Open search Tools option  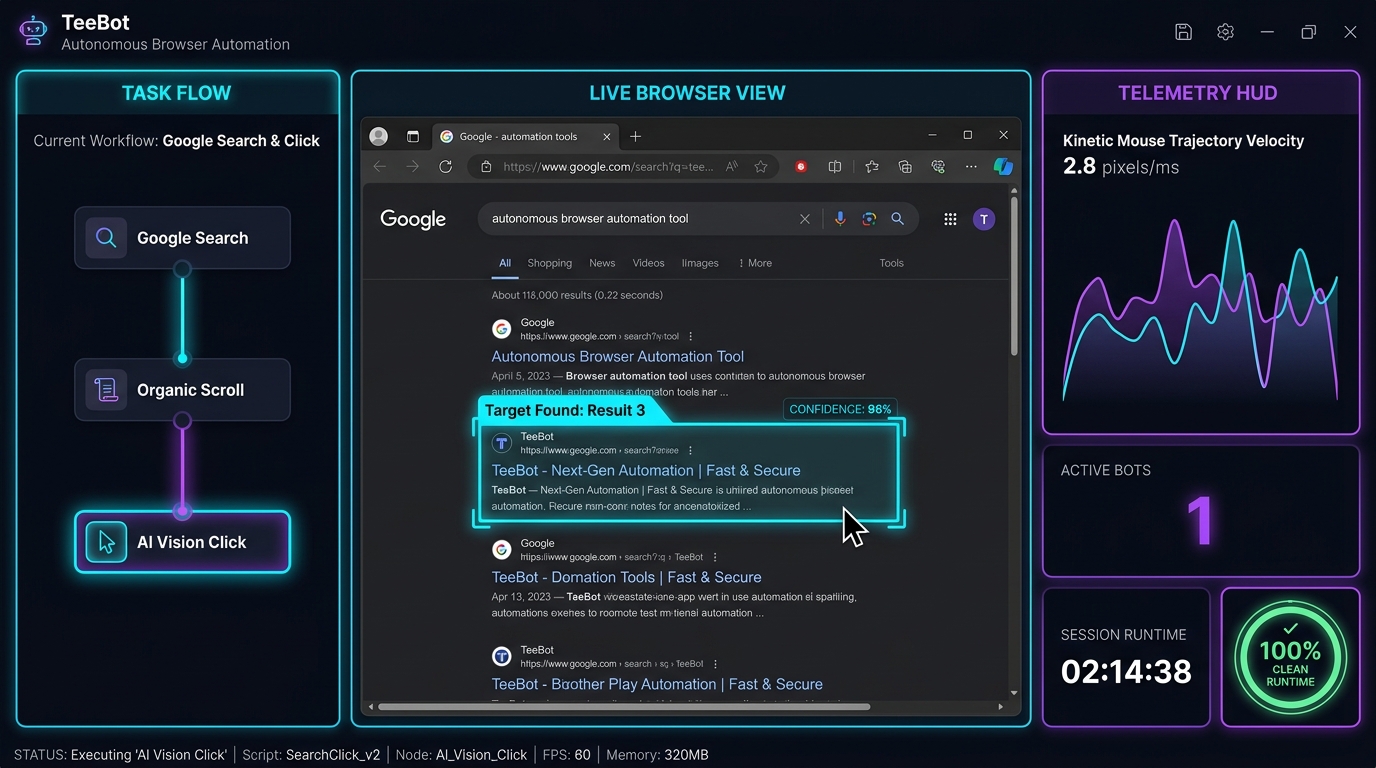pyautogui.click(x=891, y=263)
